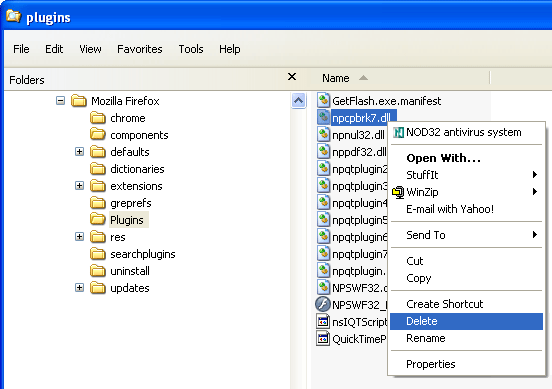Choose Rename from context menu
Viewport: 552px width, 389px height.
pos(466,338)
